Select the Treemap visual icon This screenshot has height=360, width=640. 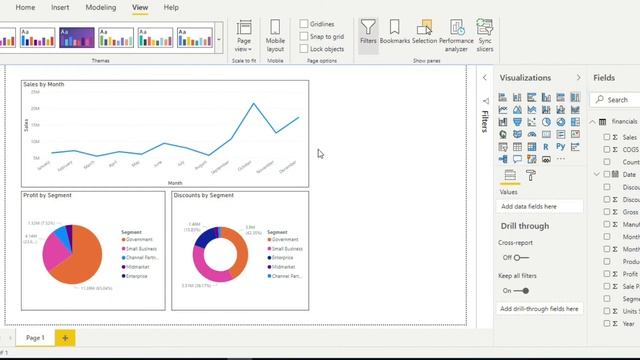click(575, 122)
